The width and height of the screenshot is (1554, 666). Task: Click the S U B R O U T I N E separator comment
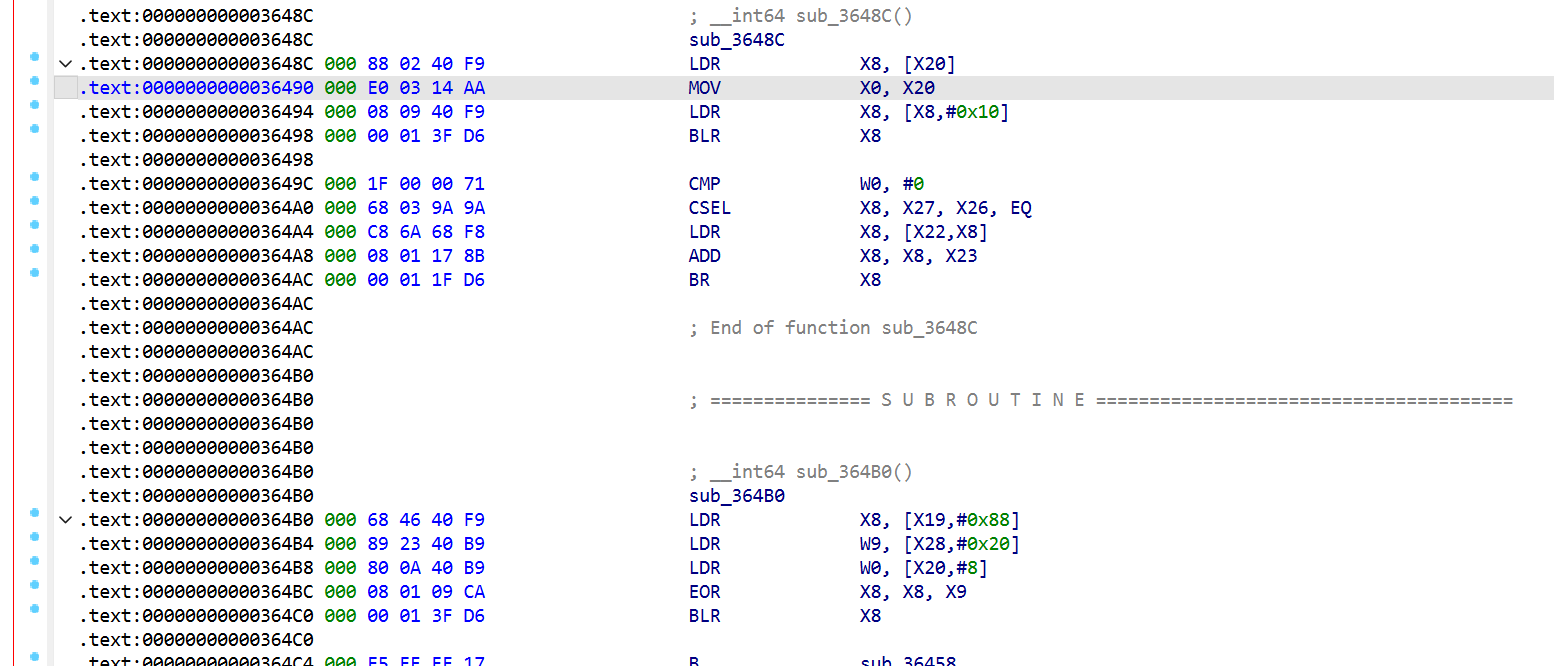coord(1101,400)
